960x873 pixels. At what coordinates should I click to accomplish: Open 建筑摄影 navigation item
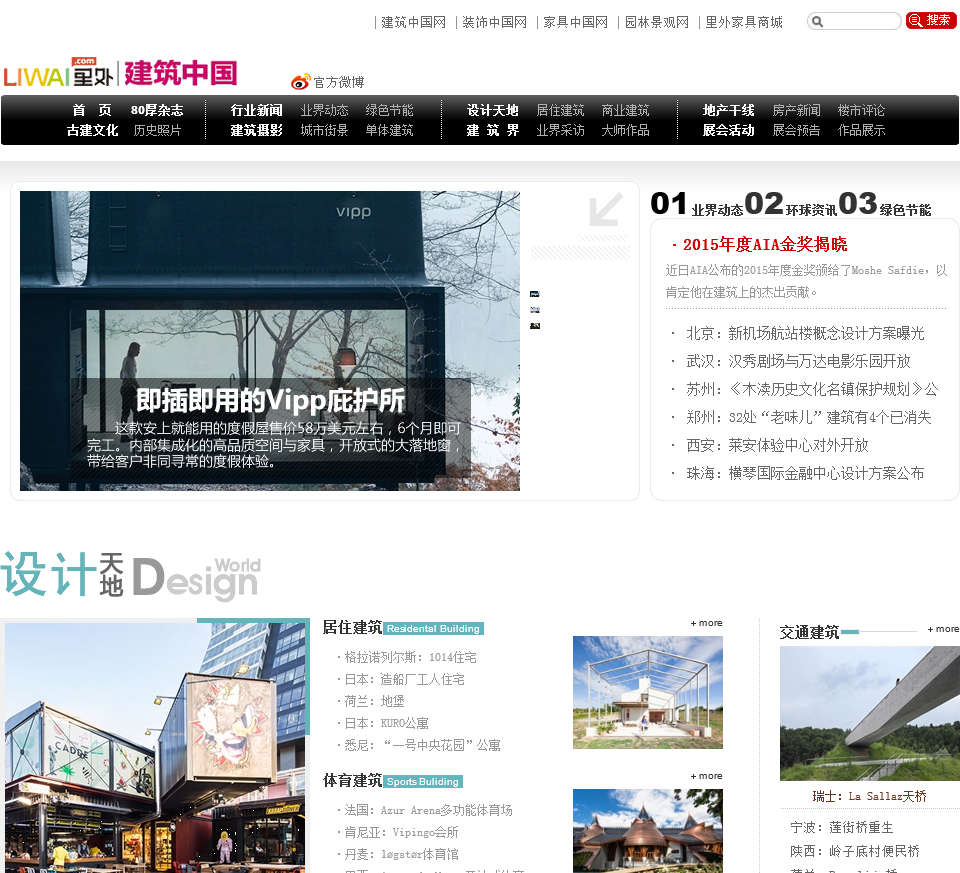tap(257, 130)
